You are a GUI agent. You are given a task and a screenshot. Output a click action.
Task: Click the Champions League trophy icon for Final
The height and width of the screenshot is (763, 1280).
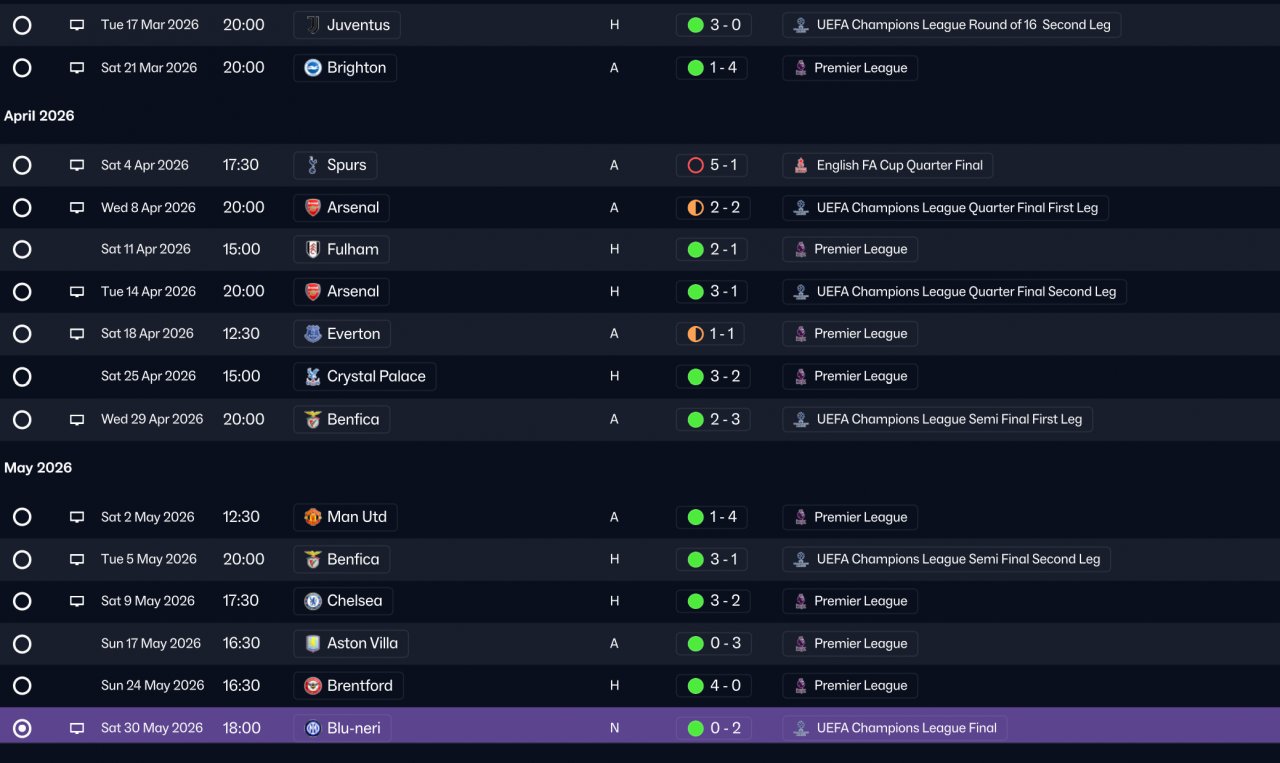click(x=800, y=728)
